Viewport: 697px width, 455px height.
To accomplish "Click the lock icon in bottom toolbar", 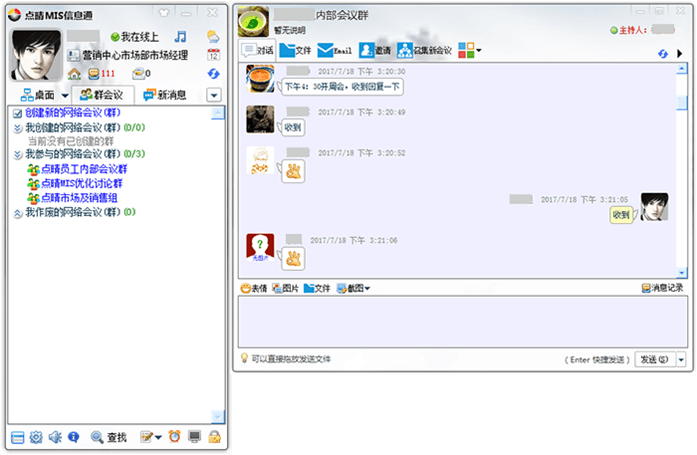I will point(214,437).
